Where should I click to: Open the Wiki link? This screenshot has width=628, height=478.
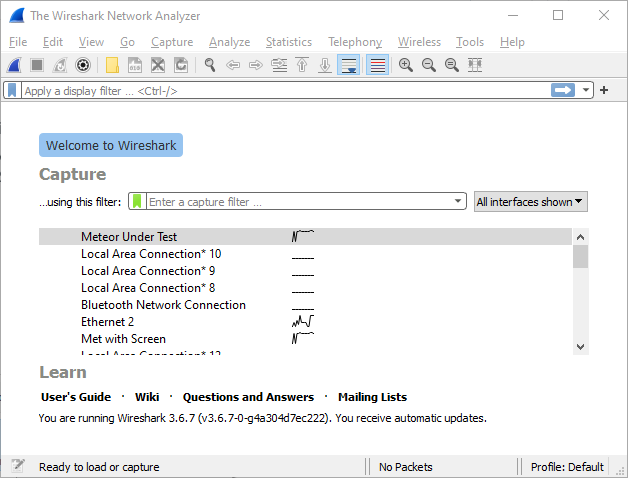pyautogui.click(x=147, y=397)
